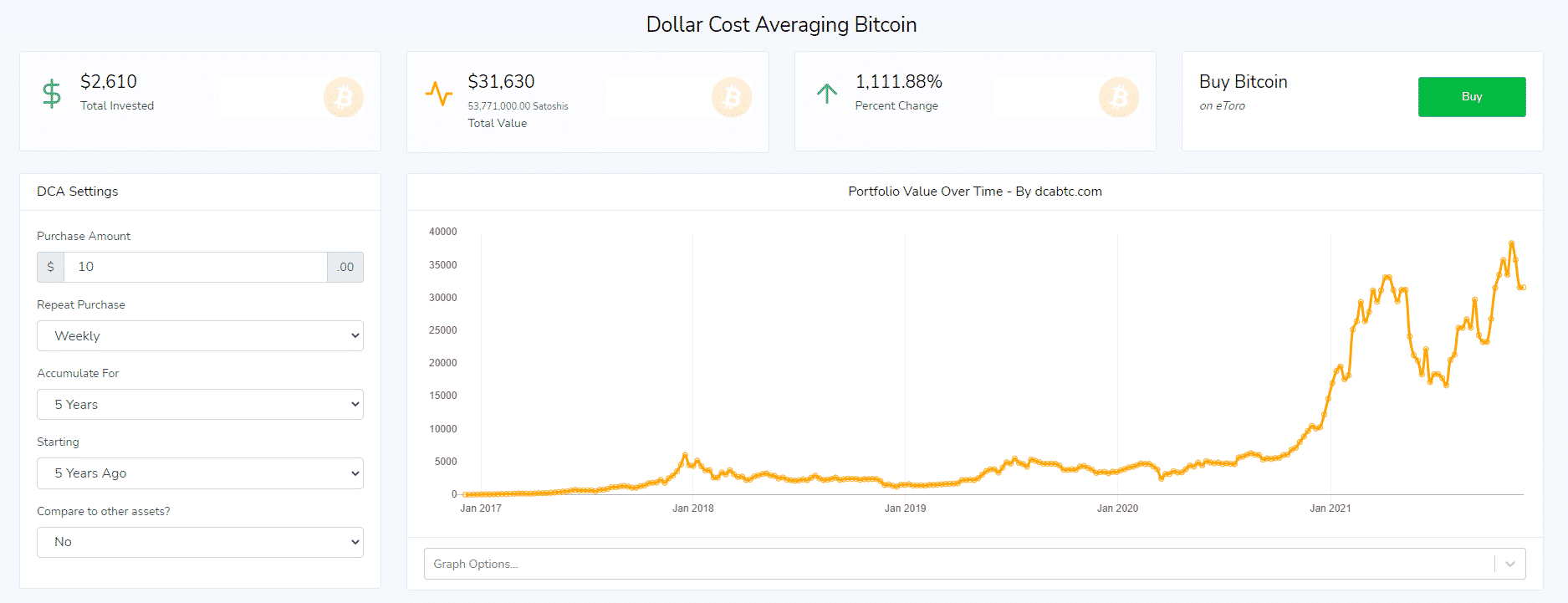Open the Repeat Purchase Weekly dropdown
The width and height of the screenshot is (1568, 603).
click(x=200, y=335)
